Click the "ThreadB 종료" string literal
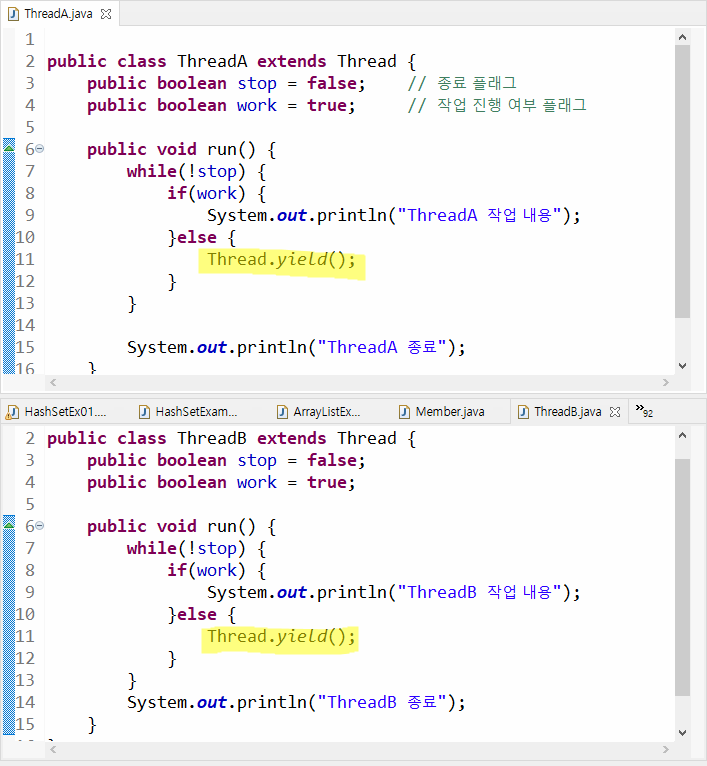 pos(382,702)
